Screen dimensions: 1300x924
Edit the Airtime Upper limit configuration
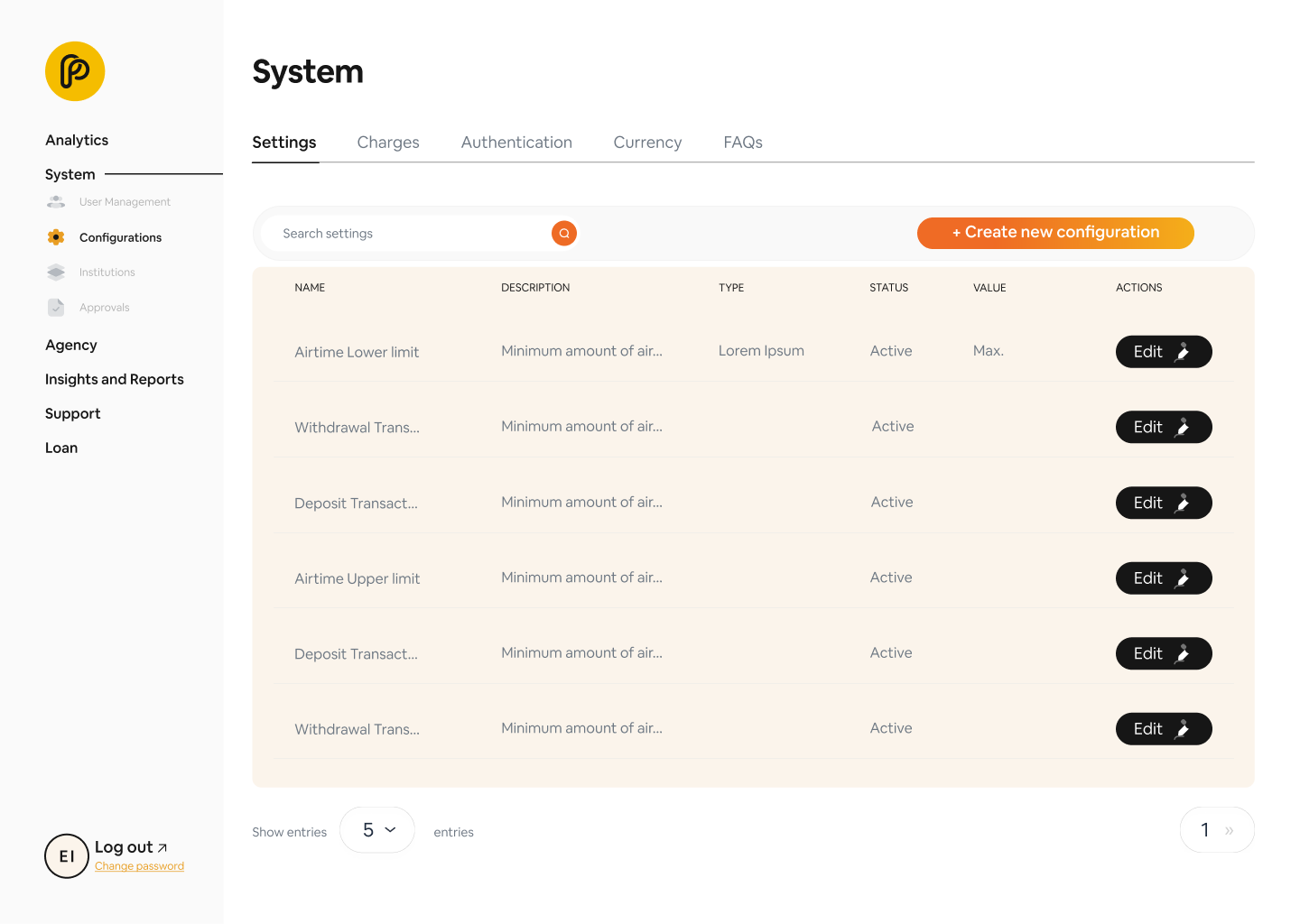point(1164,578)
